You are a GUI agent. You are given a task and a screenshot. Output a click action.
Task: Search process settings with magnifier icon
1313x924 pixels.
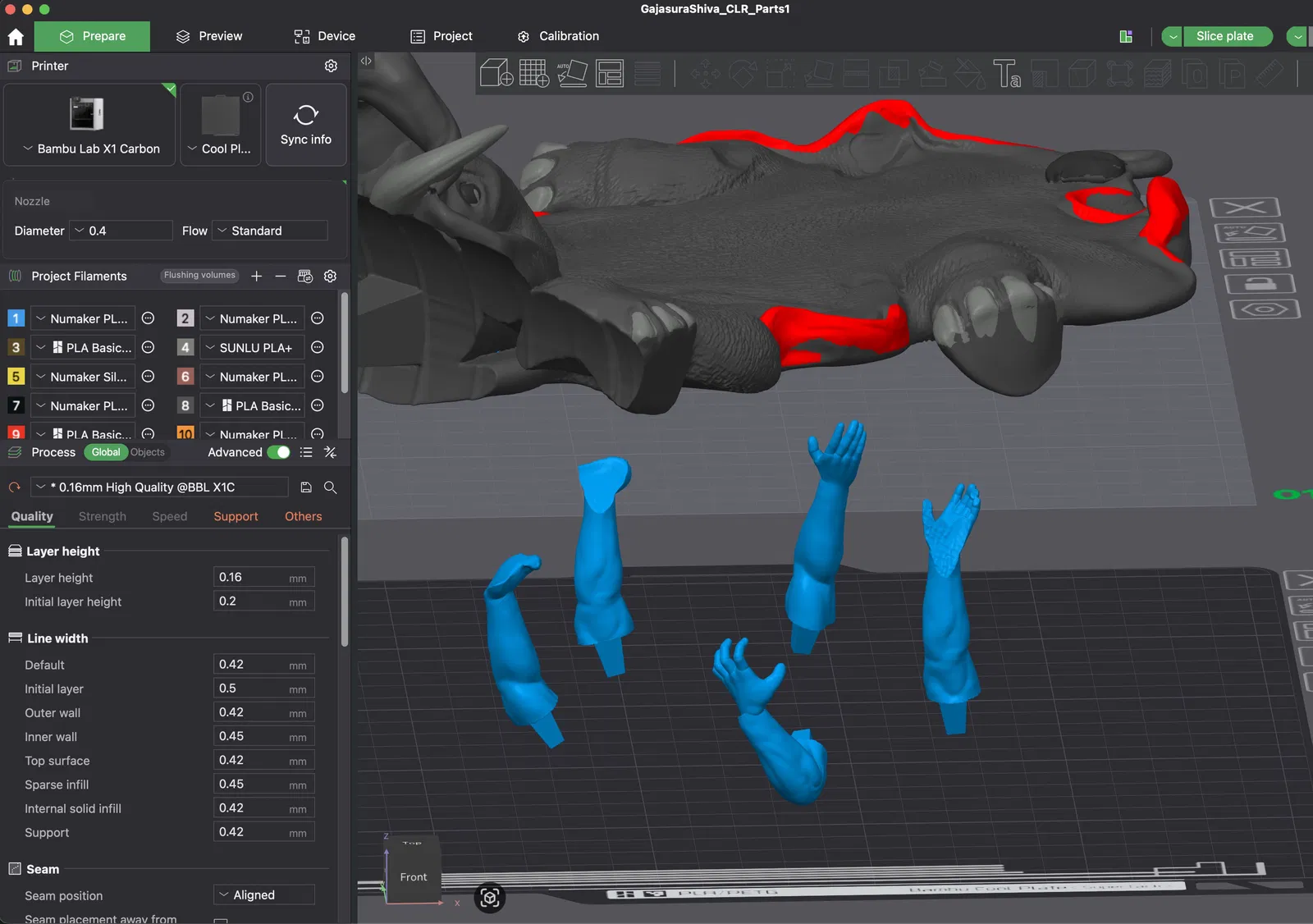(331, 487)
